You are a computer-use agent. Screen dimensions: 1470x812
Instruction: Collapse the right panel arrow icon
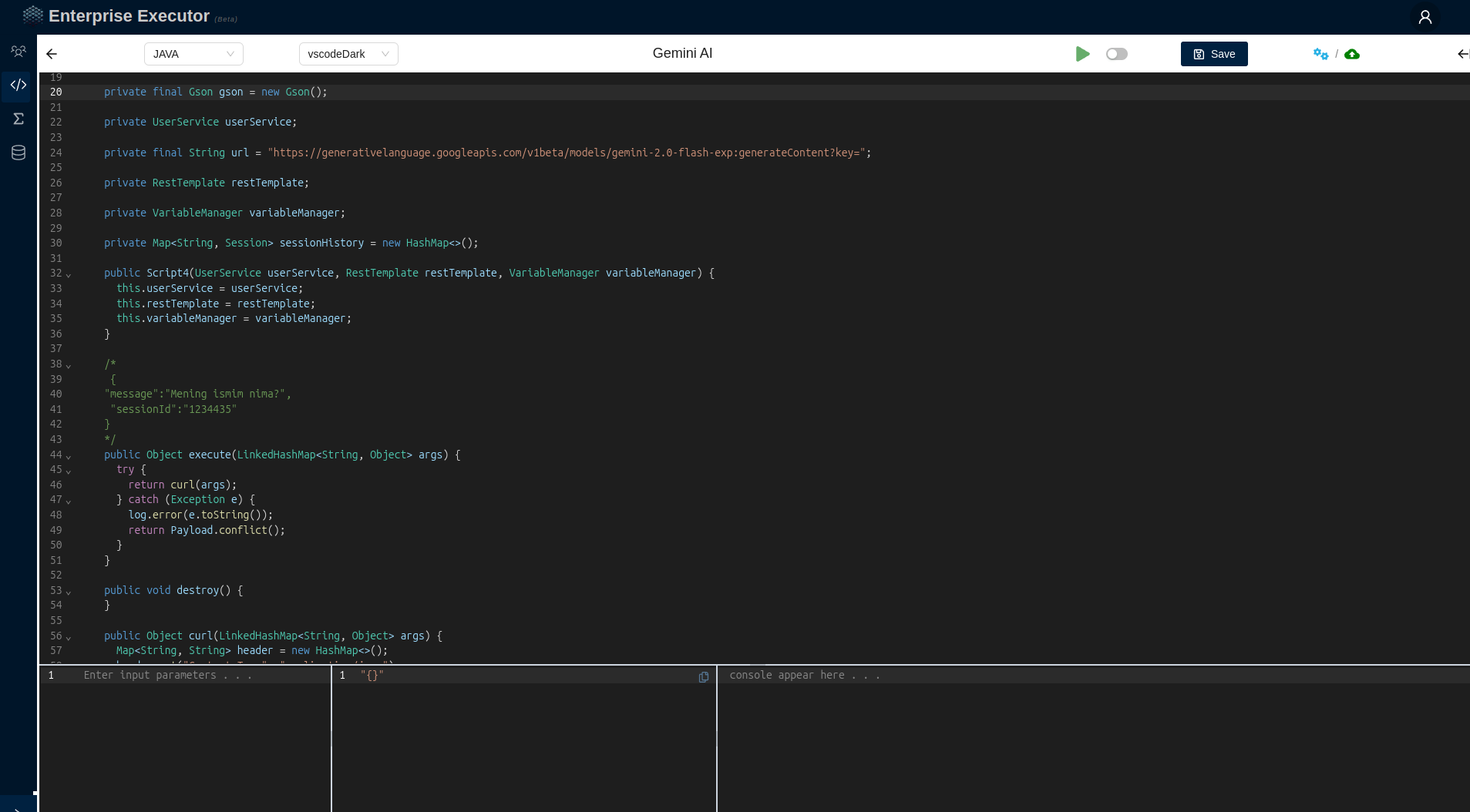(1463, 54)
